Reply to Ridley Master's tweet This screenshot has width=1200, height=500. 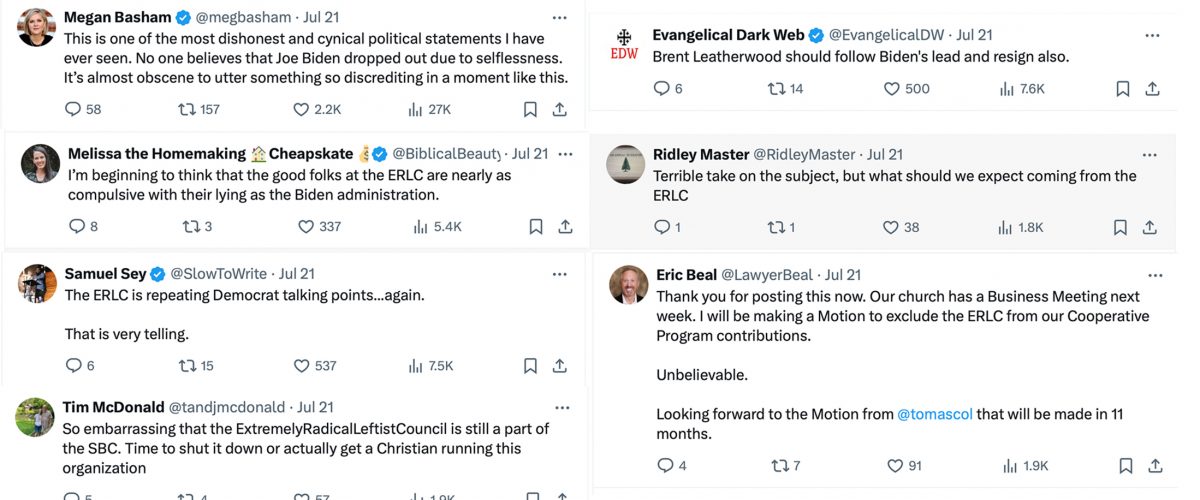click(662, 228)
